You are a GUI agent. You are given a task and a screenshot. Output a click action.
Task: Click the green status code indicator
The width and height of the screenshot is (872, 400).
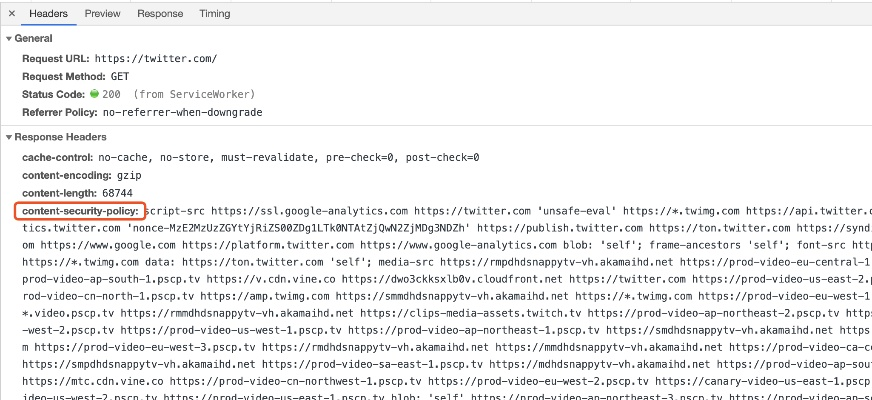click(95, 94)
